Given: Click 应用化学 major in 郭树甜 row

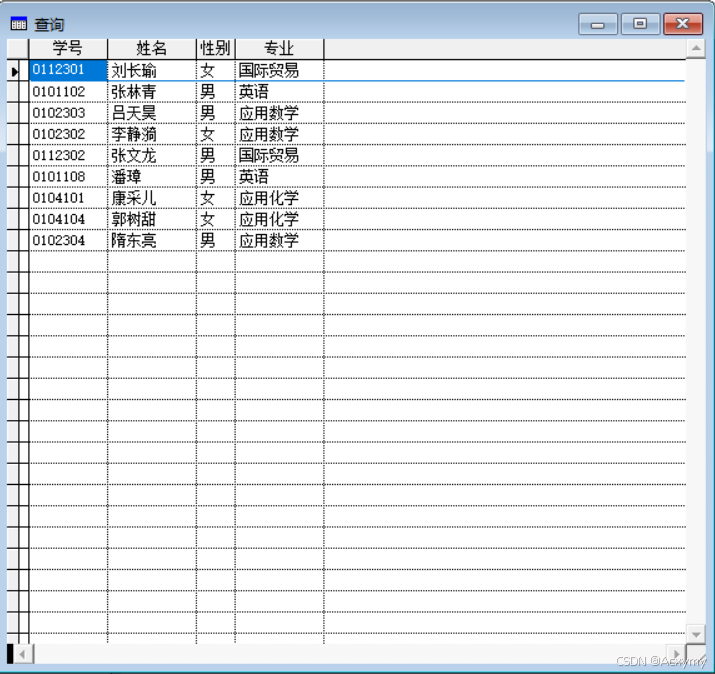Looking at the screenshot, I should 280,219.
